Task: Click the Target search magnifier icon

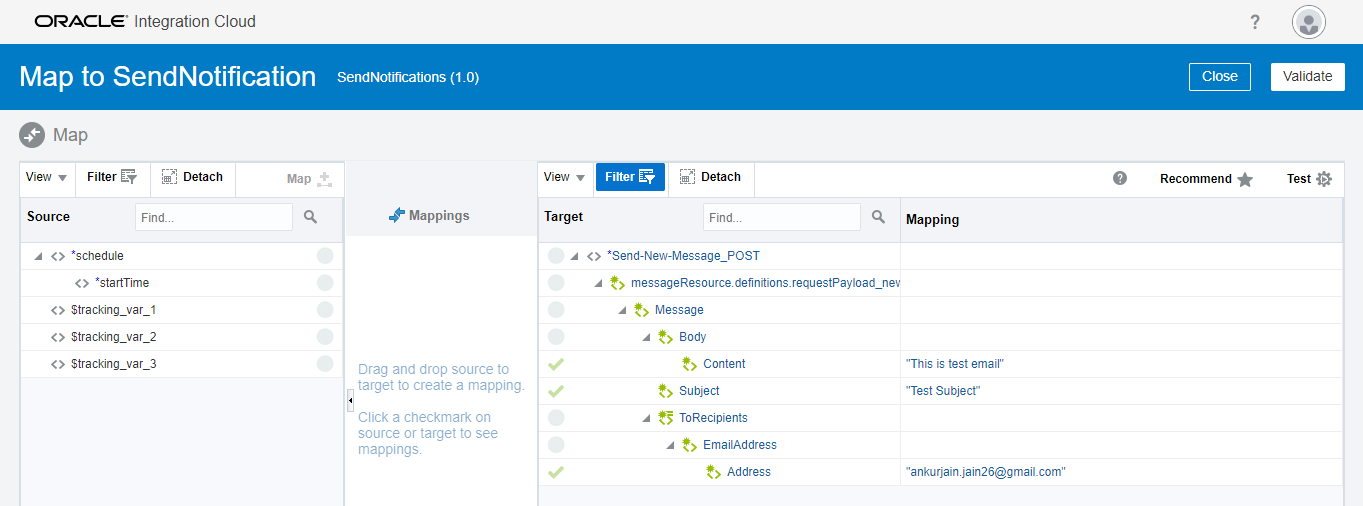Action: (878, 216)
